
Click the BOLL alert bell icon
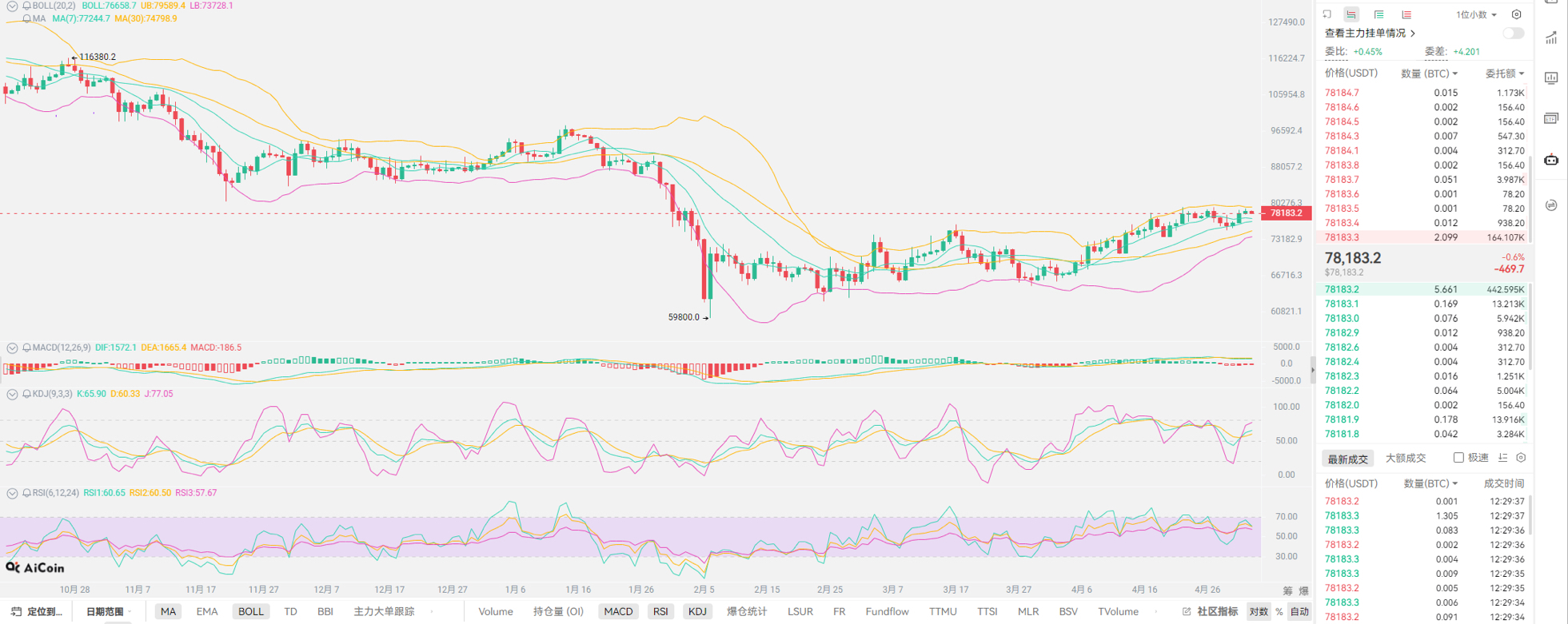click(x=27, y=6)
